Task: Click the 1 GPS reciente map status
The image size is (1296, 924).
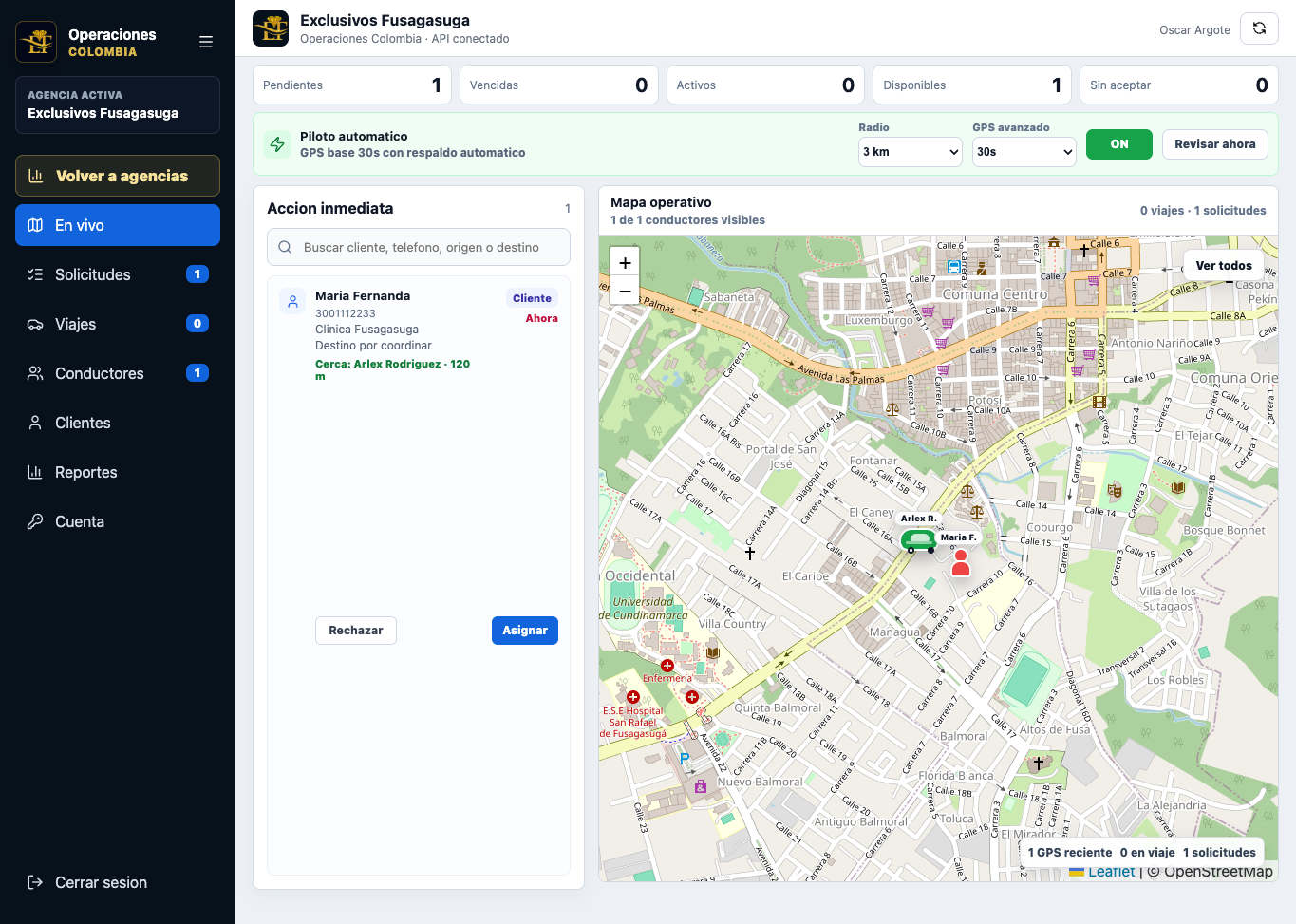Action: click(x=1070, y=853)
